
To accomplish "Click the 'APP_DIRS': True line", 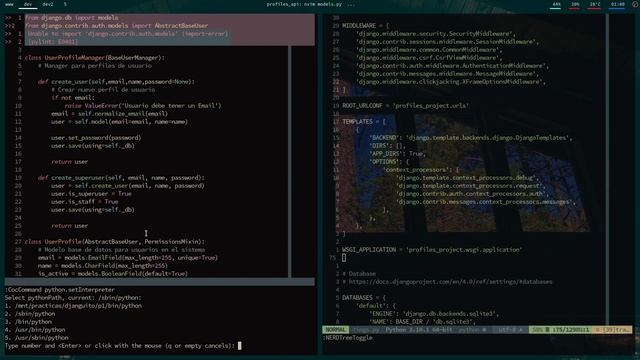I will tap(398, 153).
